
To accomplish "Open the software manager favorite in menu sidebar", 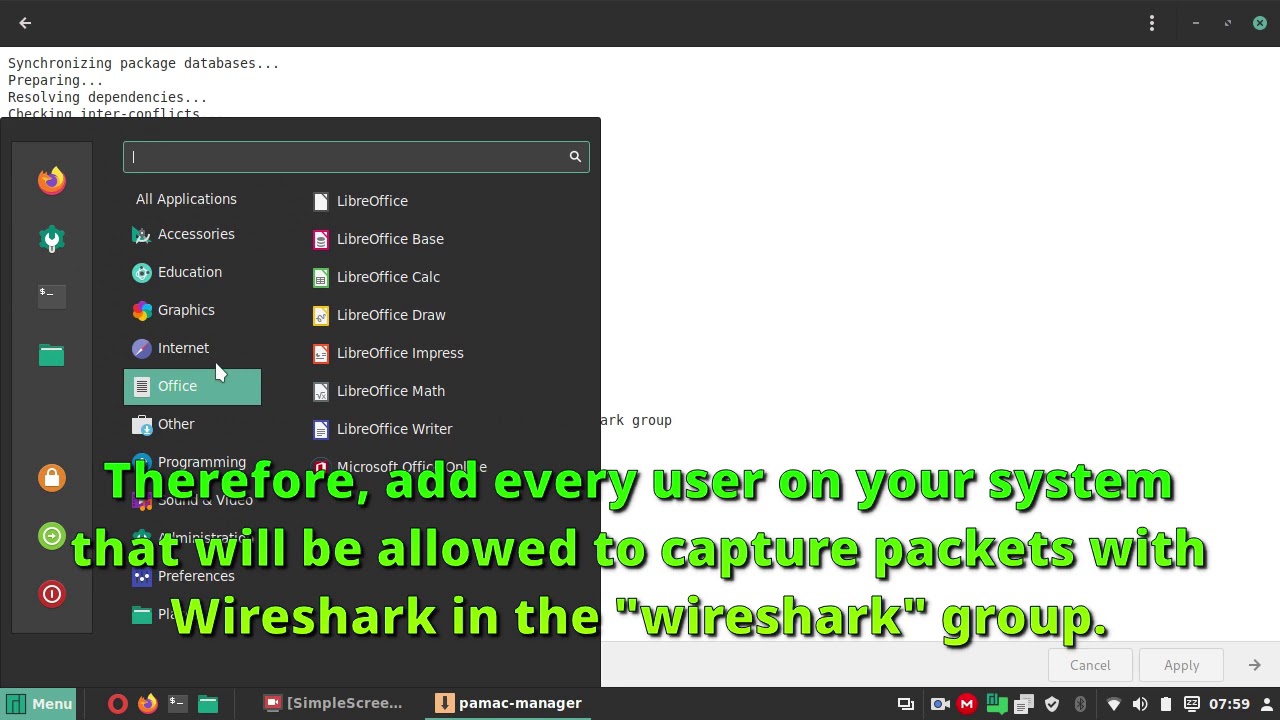I will pyautogui.click(x=52, y=239).
